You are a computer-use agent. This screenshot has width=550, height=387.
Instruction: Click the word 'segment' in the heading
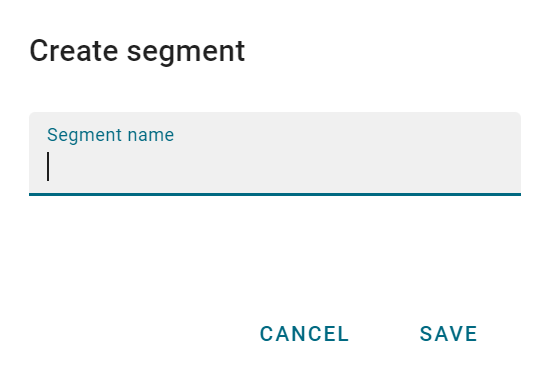(186, 53)
